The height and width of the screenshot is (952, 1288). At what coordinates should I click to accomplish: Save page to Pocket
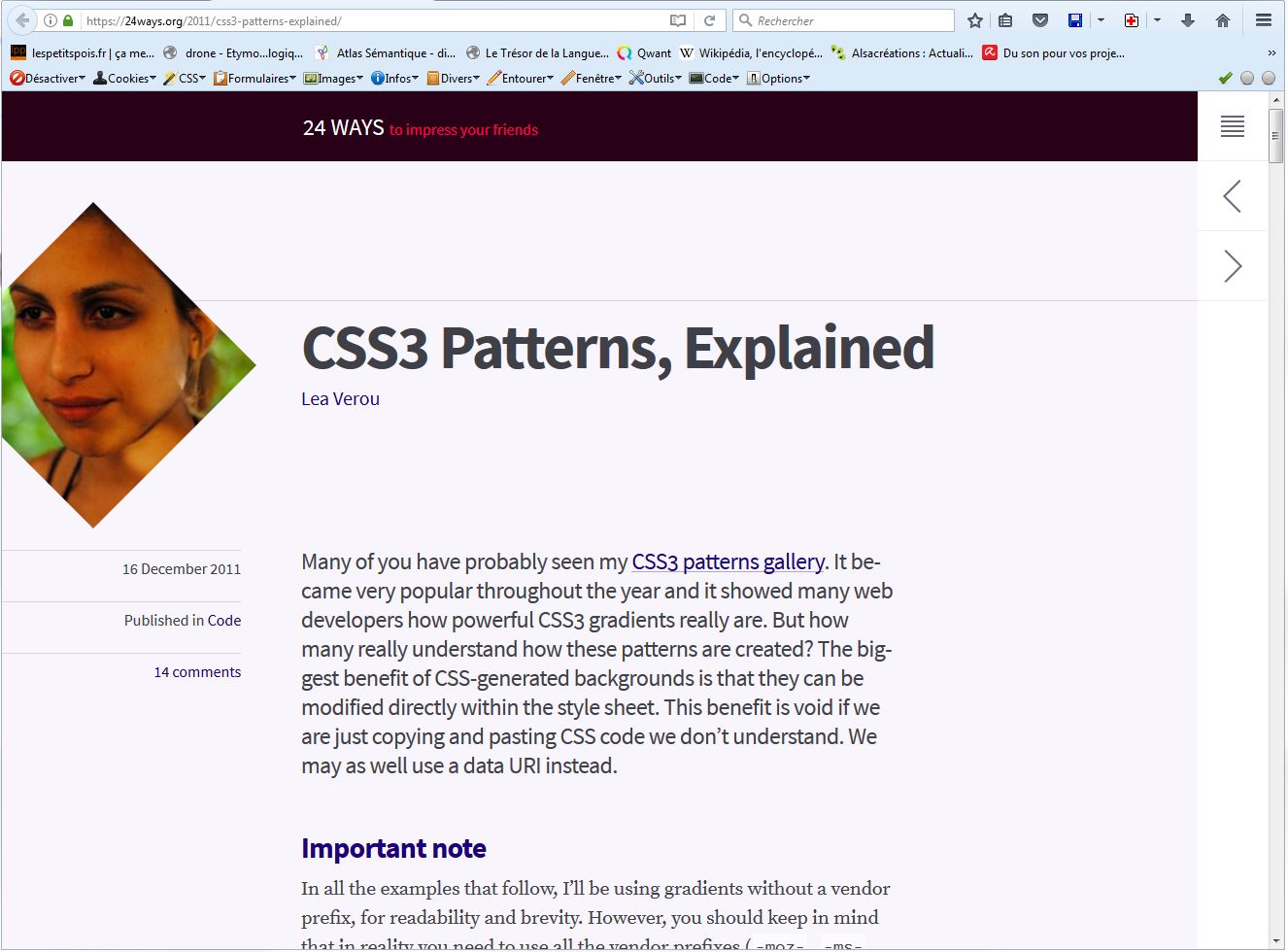[x=1040, y=19]
